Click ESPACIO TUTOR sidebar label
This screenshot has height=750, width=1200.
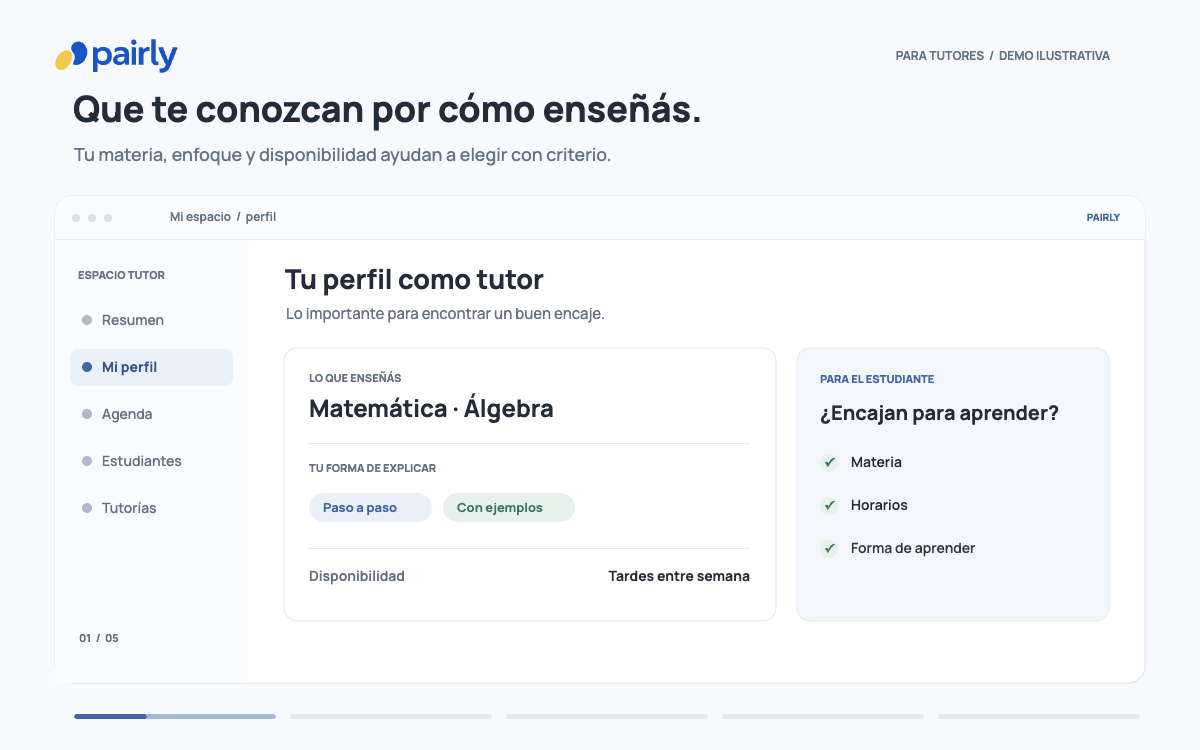click(x=121, y=275)
